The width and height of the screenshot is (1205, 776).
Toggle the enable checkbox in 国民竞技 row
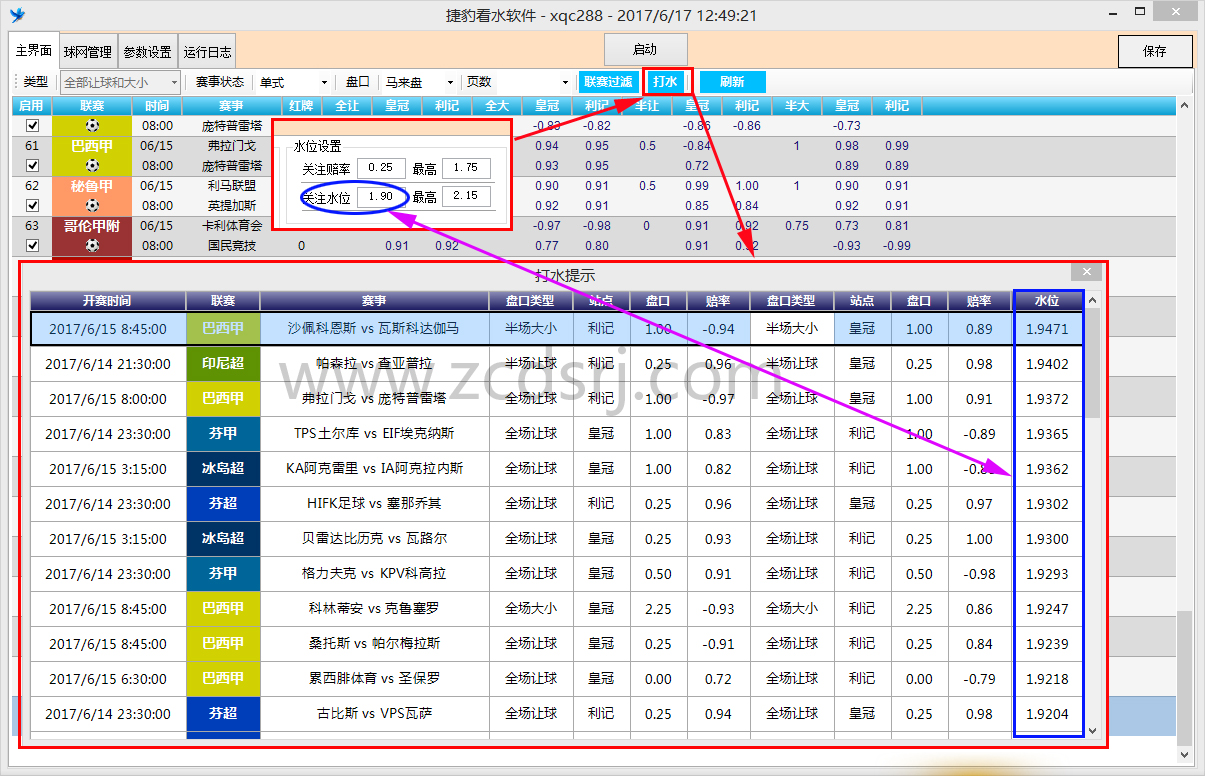click(32, 246)
